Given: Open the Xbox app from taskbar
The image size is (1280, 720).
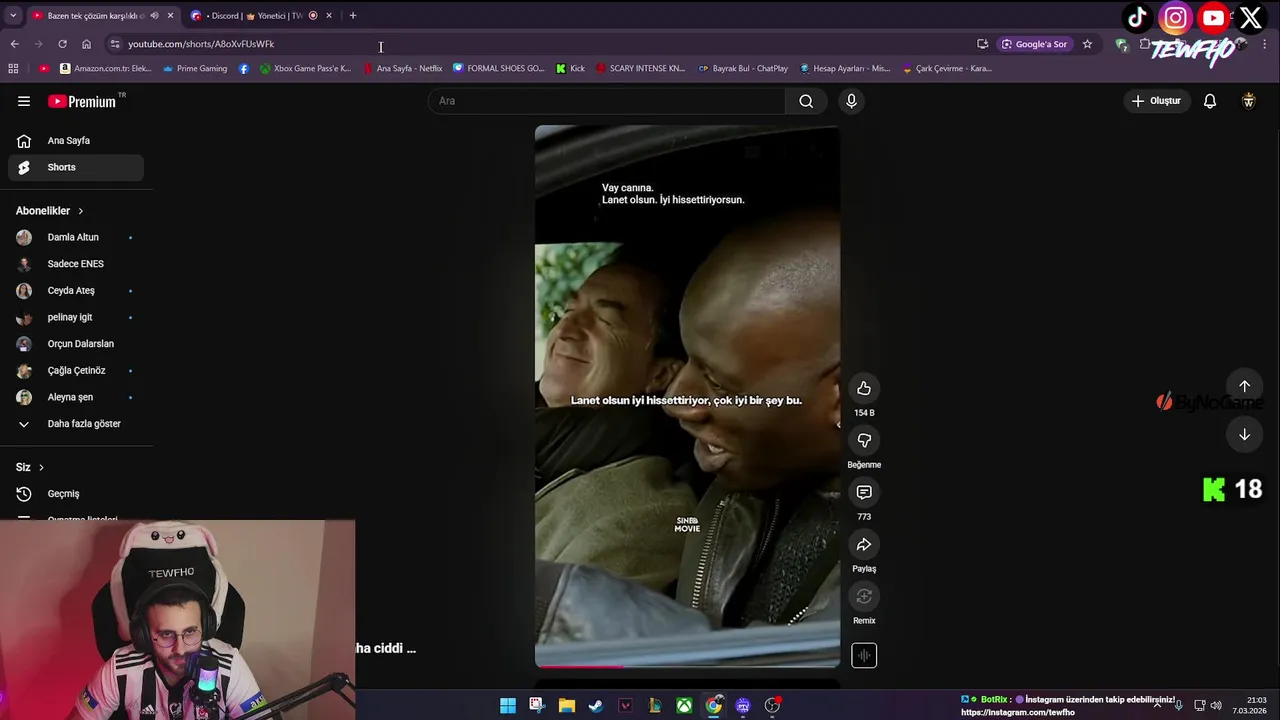Looking at the screenshot, I should coord(684,706).
